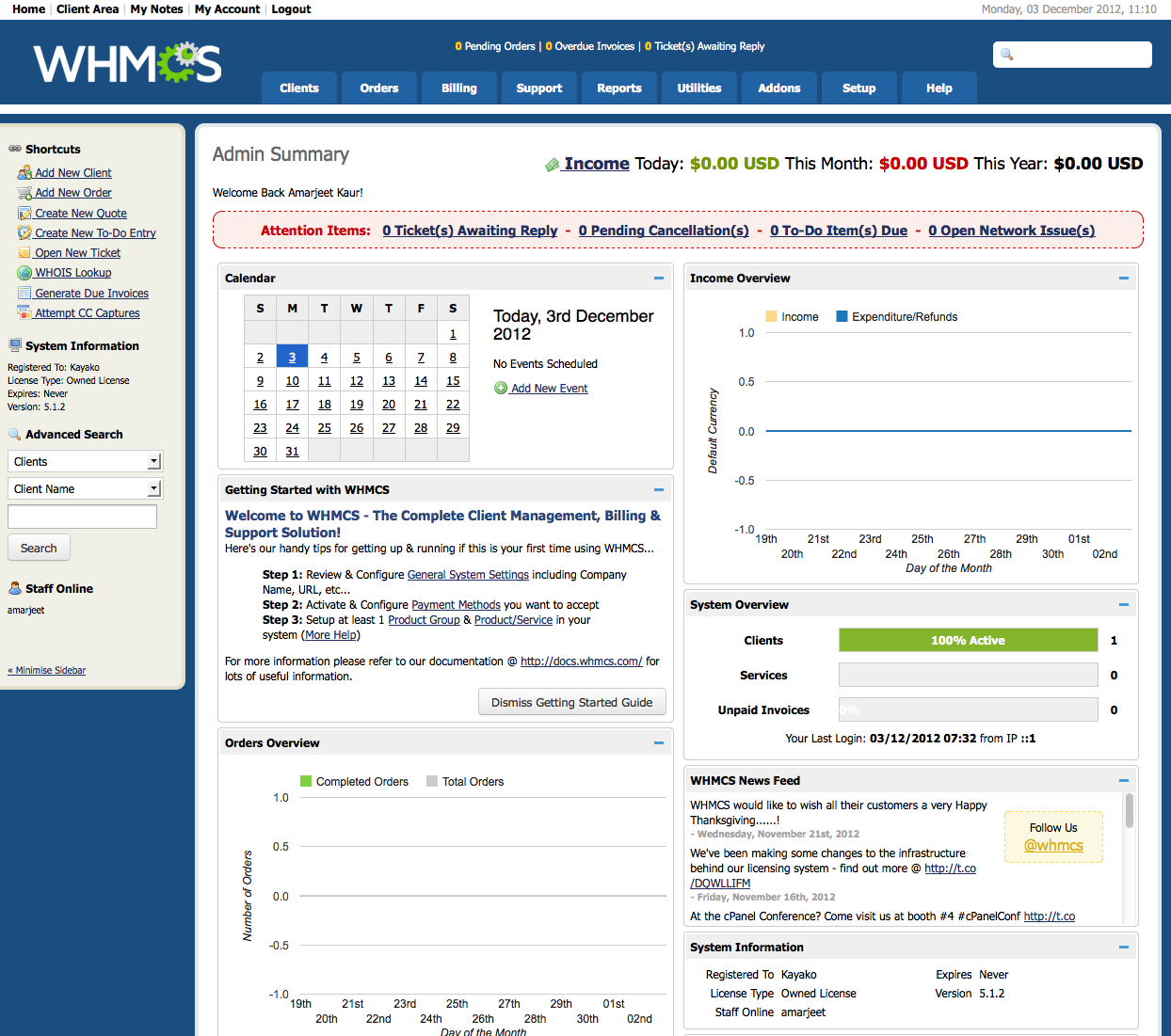Screen dimensions: 1171x1036
Task: Click the Total Orders legend swatch
Action: (x=432, y=781)
